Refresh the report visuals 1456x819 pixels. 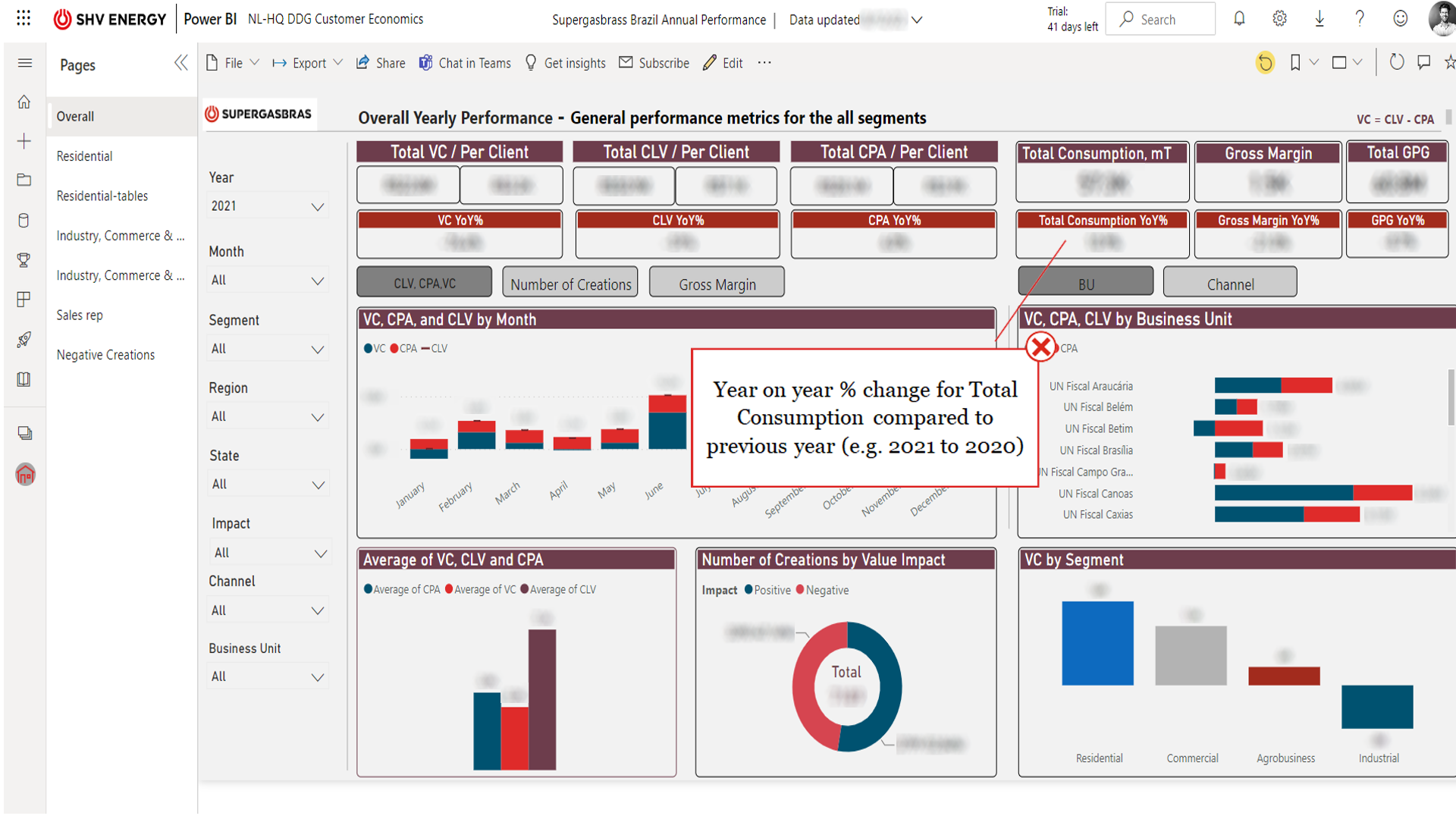(1396, 63)
